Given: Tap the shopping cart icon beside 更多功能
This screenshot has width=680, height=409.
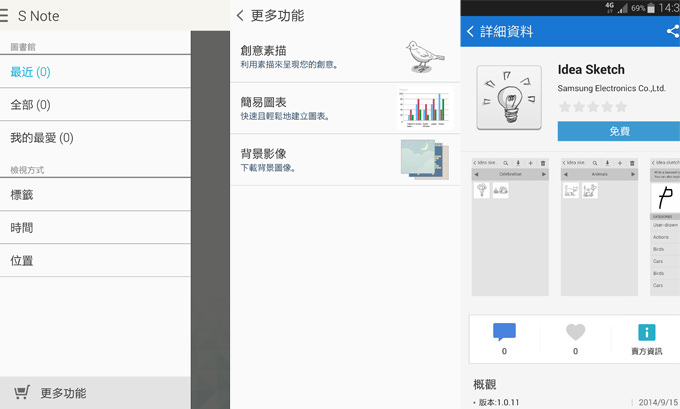Looking at the screenshot, I should 22,393.
